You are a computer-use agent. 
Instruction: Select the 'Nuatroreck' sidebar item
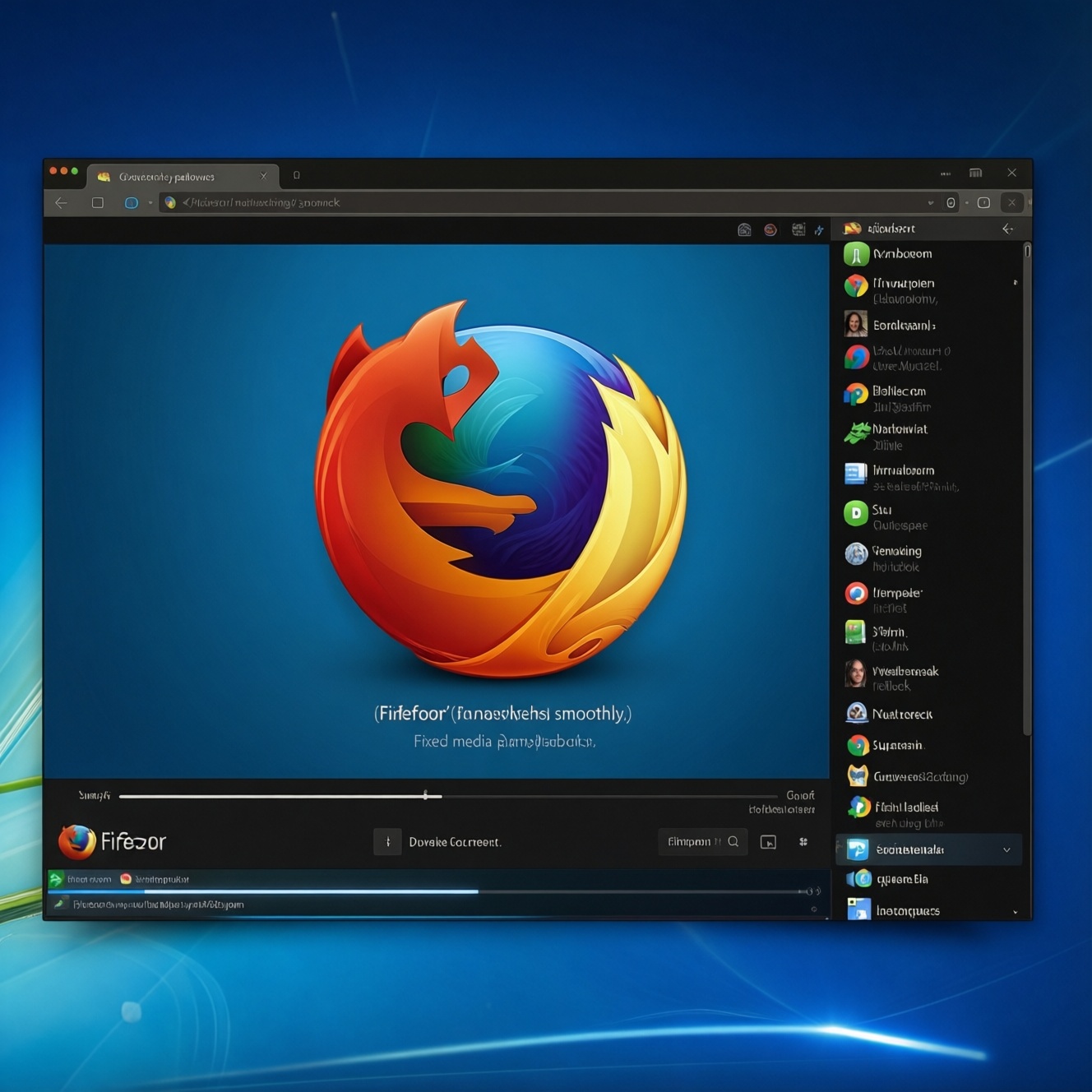(929, 714)
